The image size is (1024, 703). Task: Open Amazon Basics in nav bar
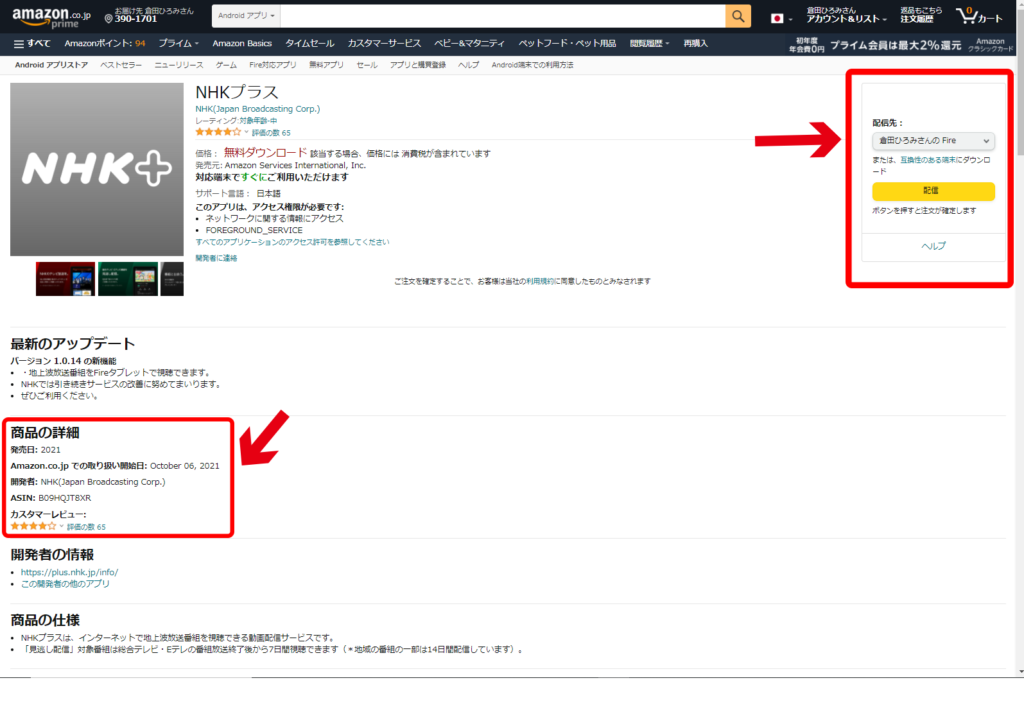click(242, 44)
